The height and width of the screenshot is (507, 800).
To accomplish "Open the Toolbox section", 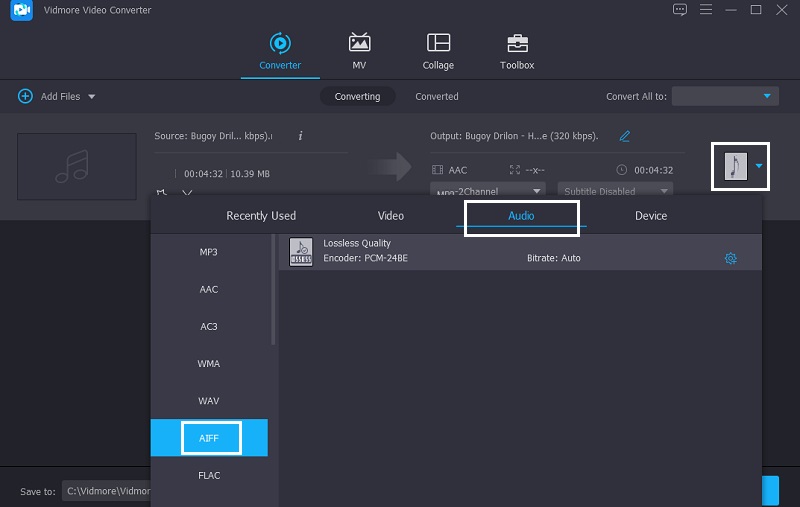I will 517,52.
